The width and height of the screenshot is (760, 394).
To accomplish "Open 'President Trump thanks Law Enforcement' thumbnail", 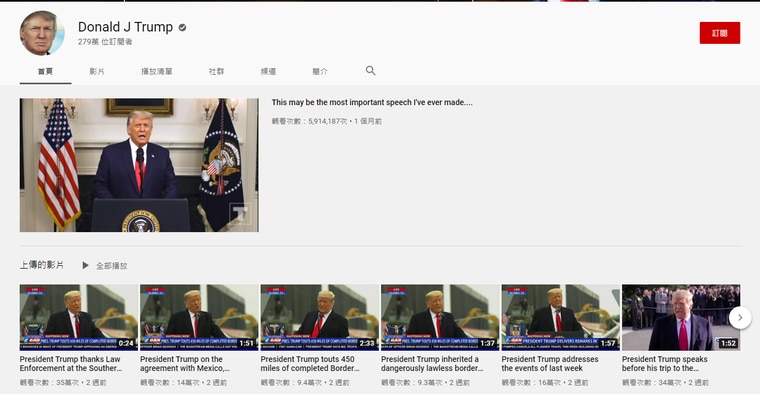I will [x=79, y=317].
